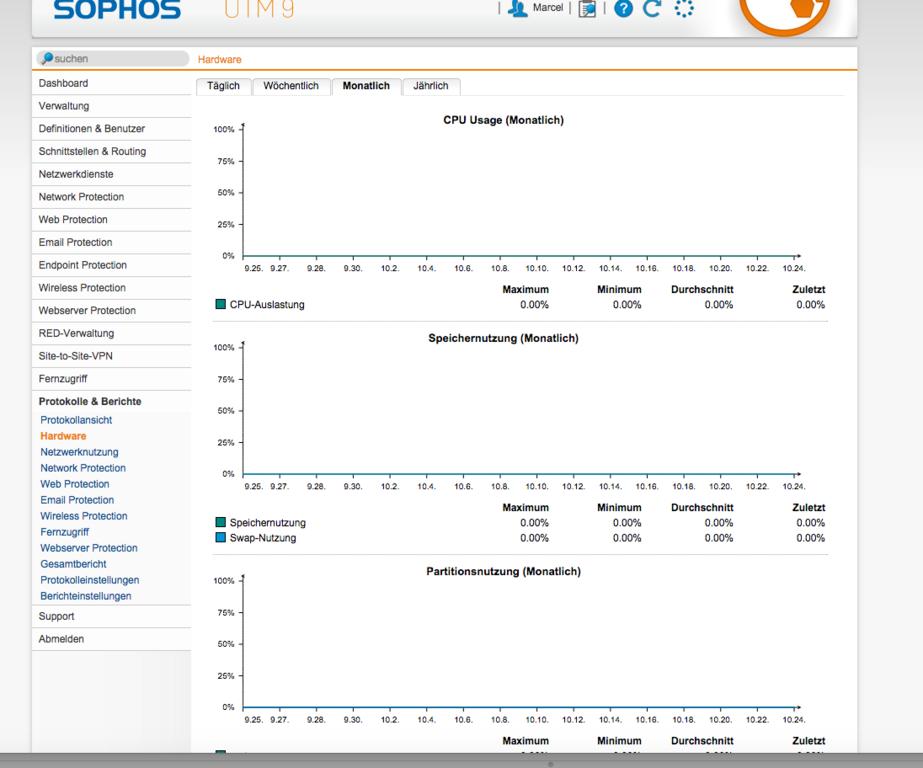Open the Verwaltung menu
Viewport: 923px width, 768px height.
pos(112,106)
